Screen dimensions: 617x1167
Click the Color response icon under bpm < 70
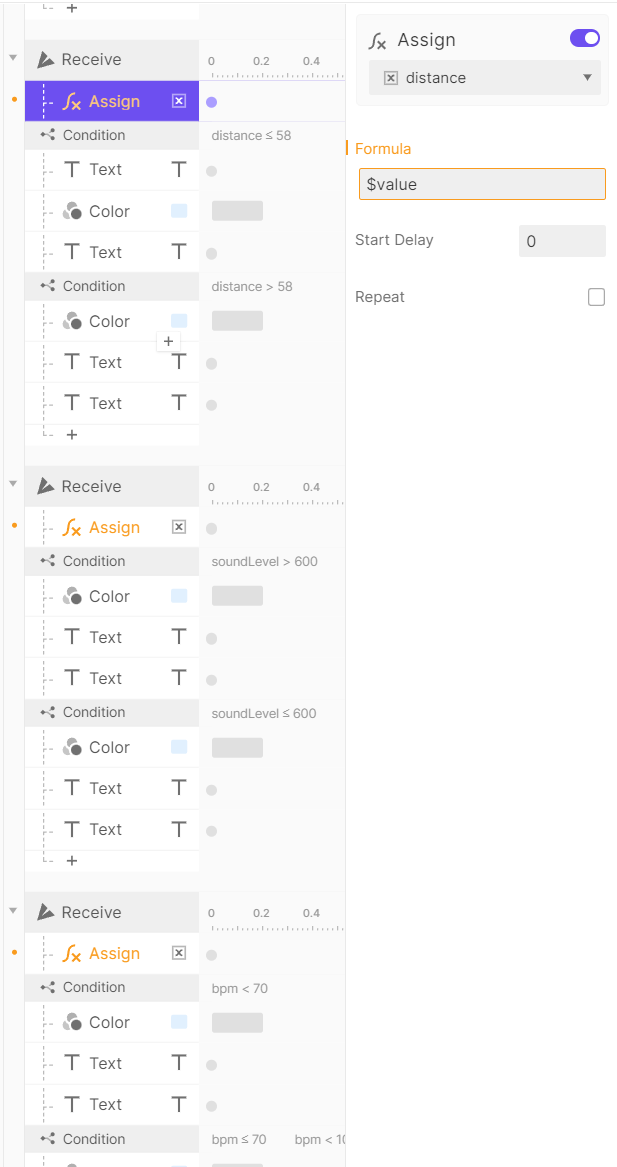click(71, 1022)
